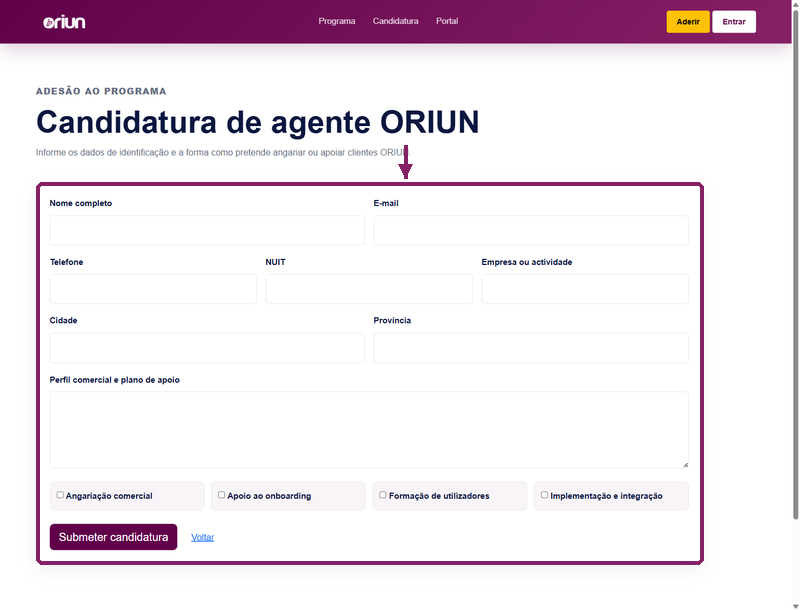Viewport: 800px width, 611px height.
Task: Tick the Angariação comercial checkbox
Action: pos(60,495)
